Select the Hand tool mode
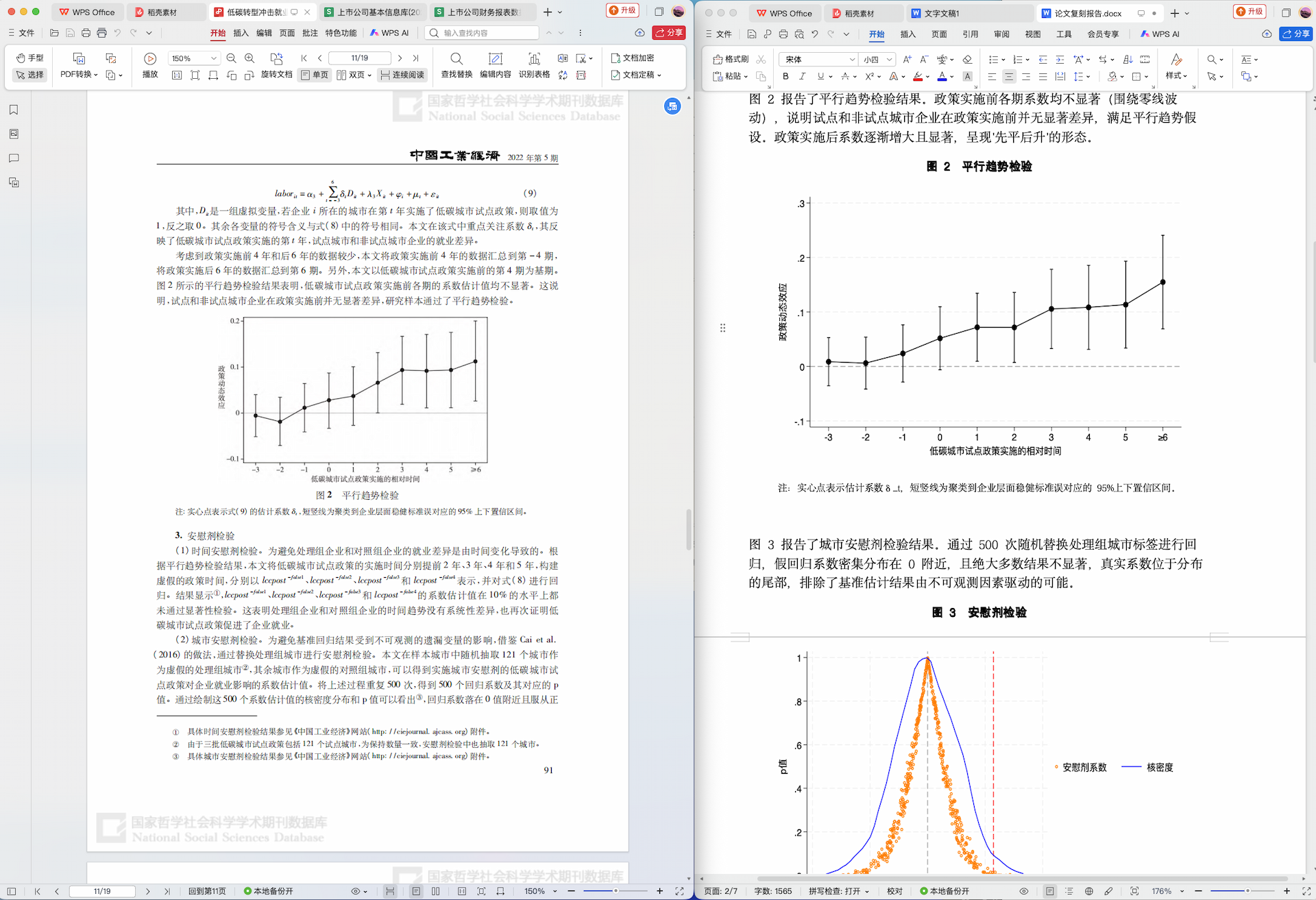This screenshot has width=1316, height=900. (x=30, y=58)
